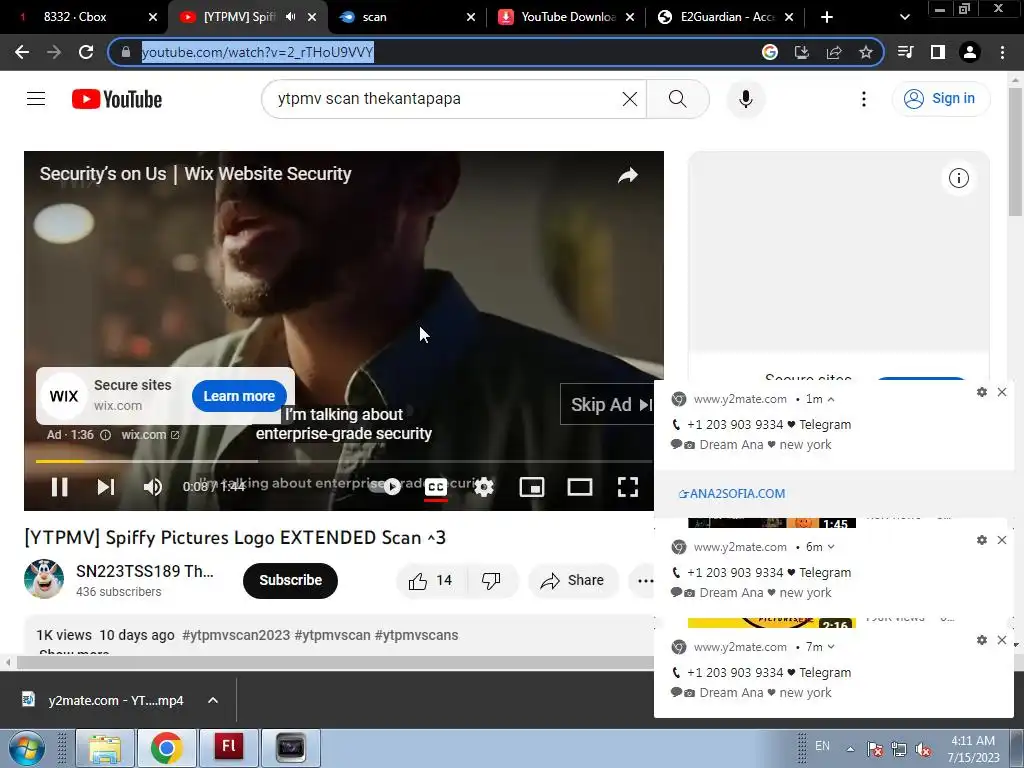Click Skip Ad button
Screen dimensions: 1024x768
[x=608, y=405]
